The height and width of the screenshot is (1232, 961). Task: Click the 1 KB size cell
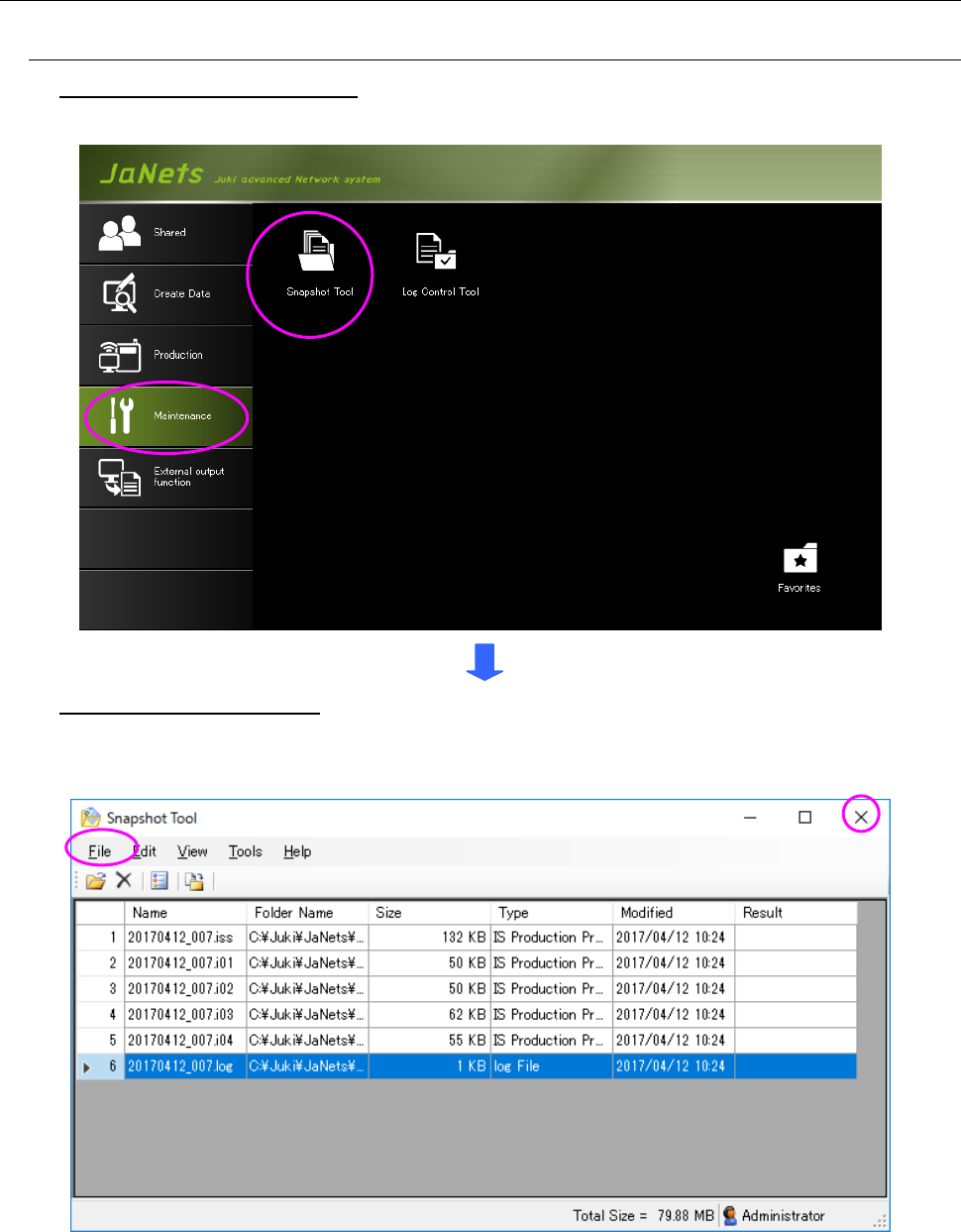click(x=429, y=1066)
